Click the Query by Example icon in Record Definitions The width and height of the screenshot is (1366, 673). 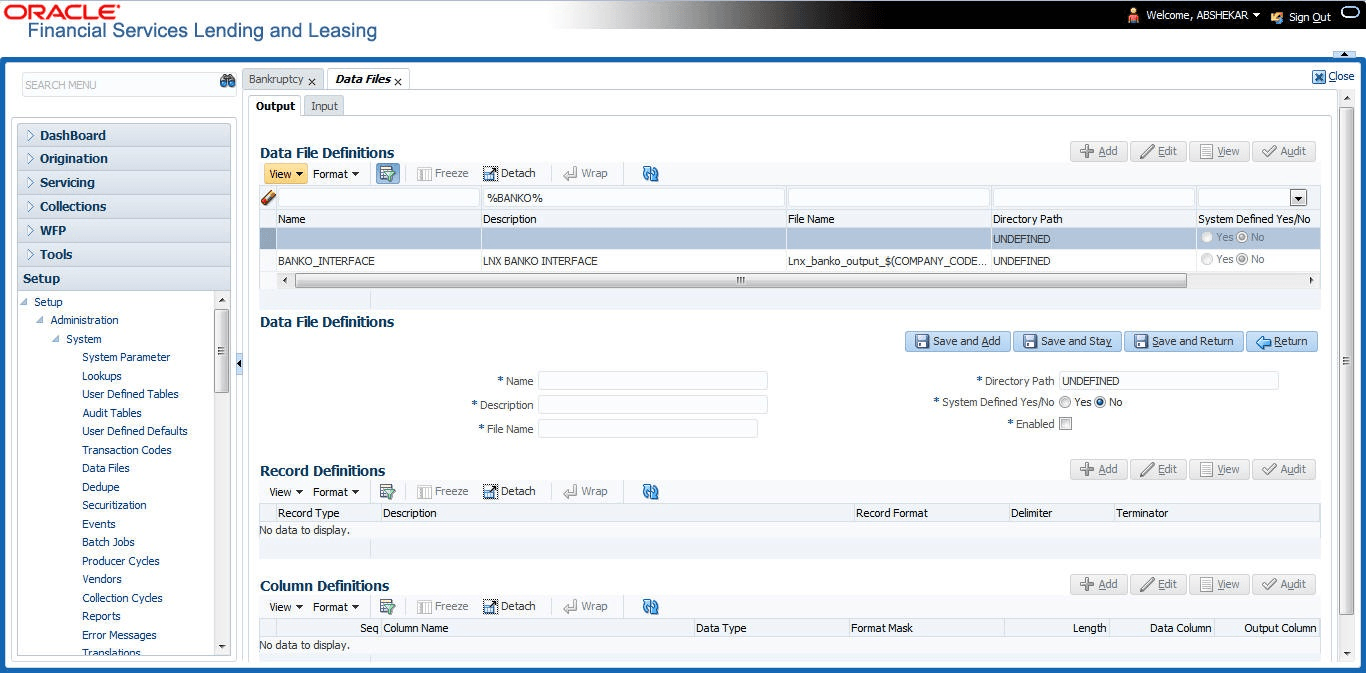(x=387, y=492)
